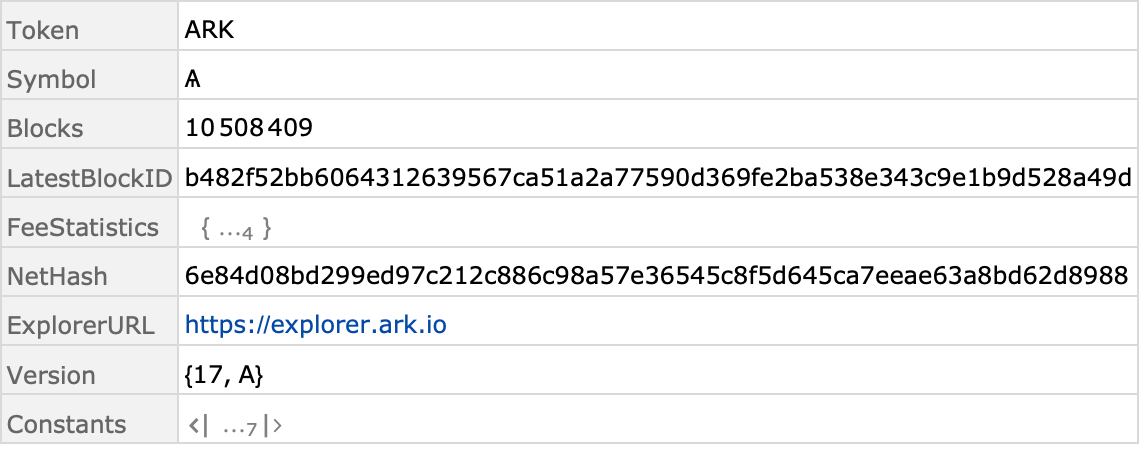Click the Version row label
This screenshot has width=1141, height=475.
[x=51, y=375]
